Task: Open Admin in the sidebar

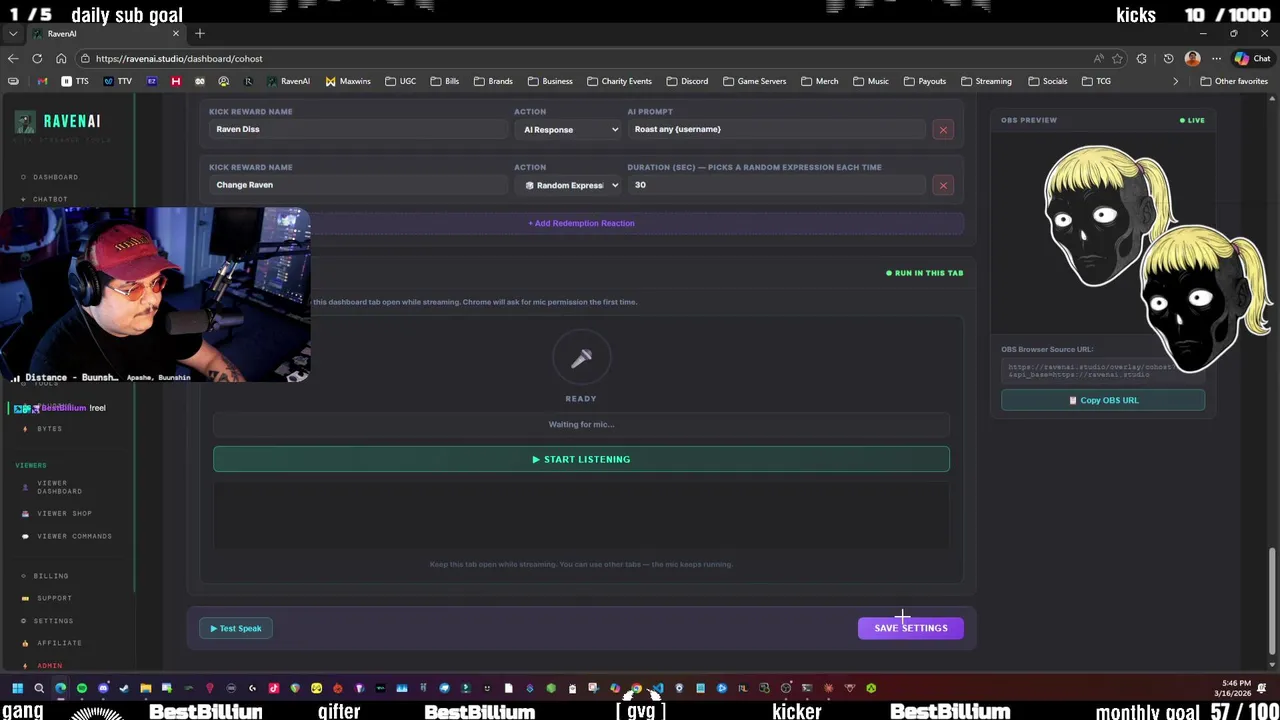Action: (49, 666)
